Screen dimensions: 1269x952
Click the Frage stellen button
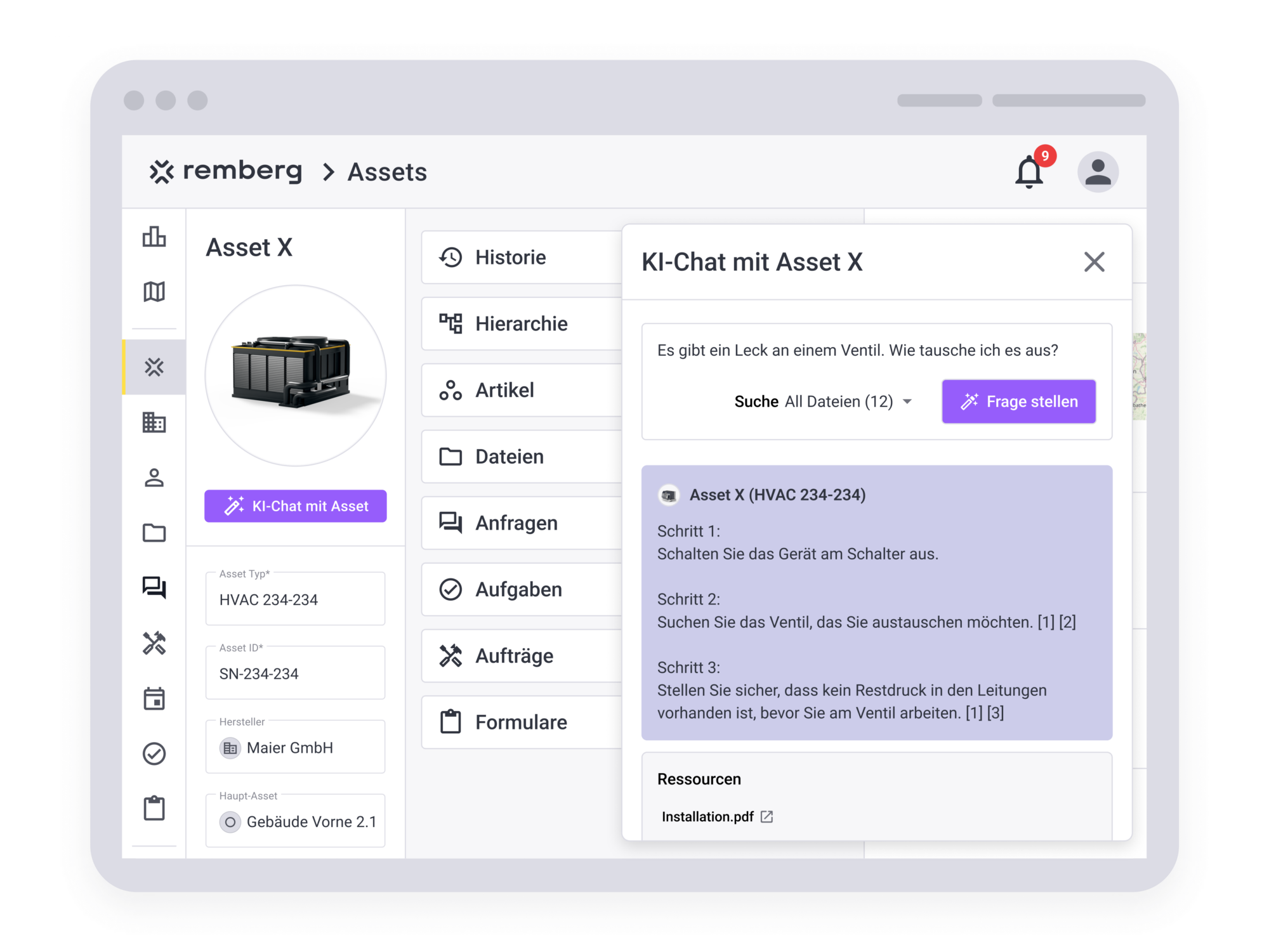1018,401
